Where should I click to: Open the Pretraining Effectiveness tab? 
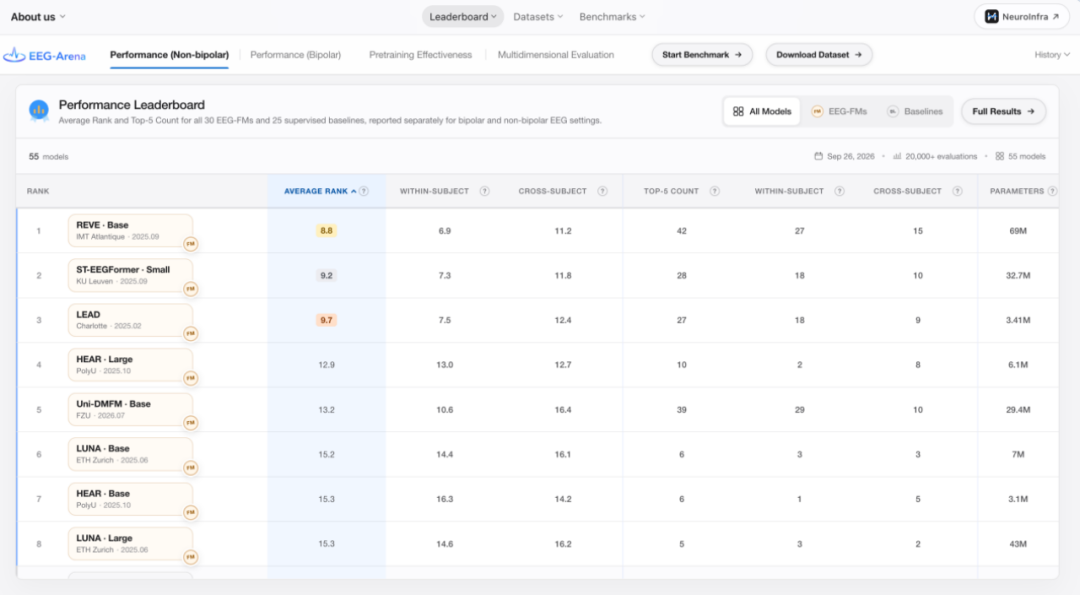(x=420, y=55)
